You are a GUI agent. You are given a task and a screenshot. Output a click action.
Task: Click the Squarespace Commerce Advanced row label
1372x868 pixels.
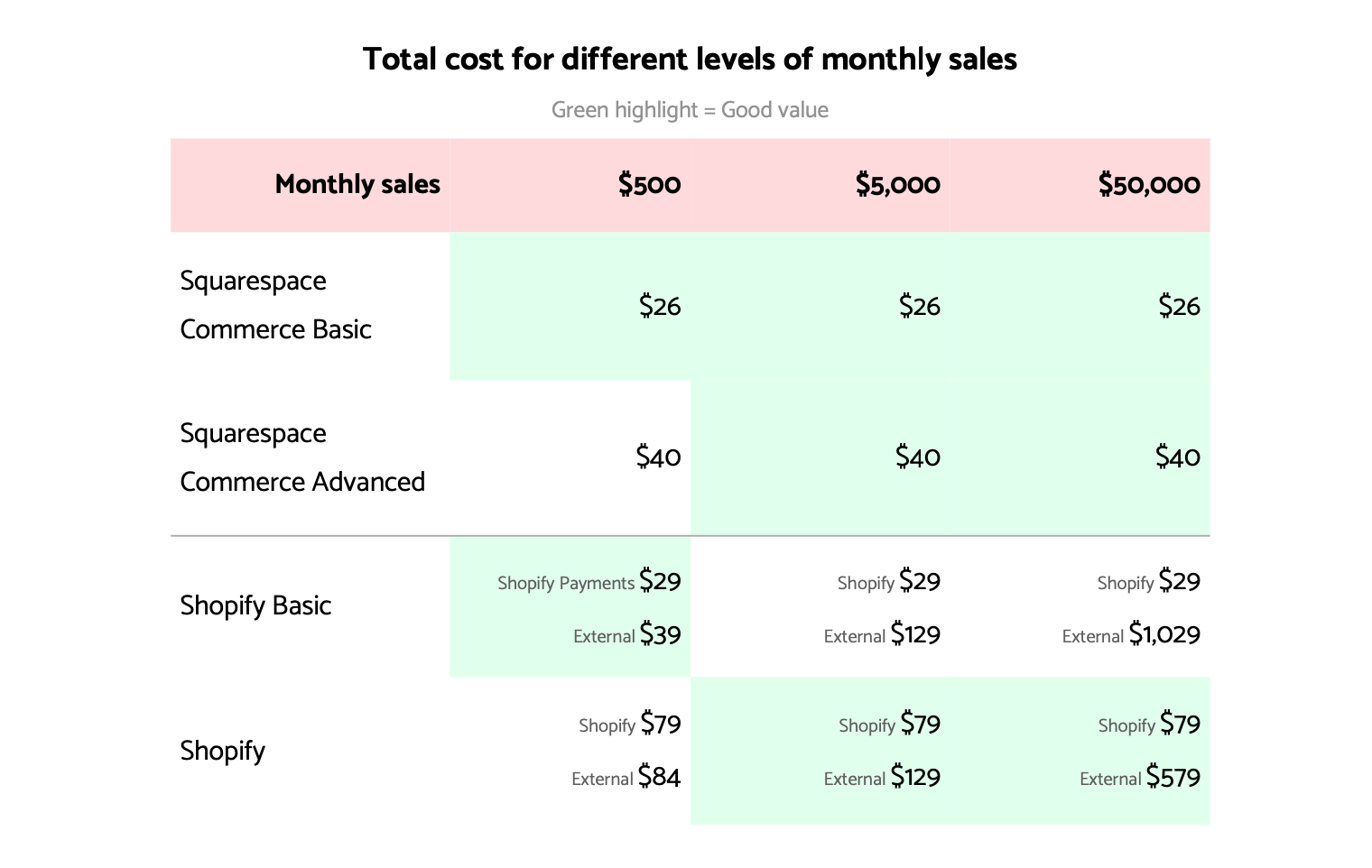click(302, 457)
